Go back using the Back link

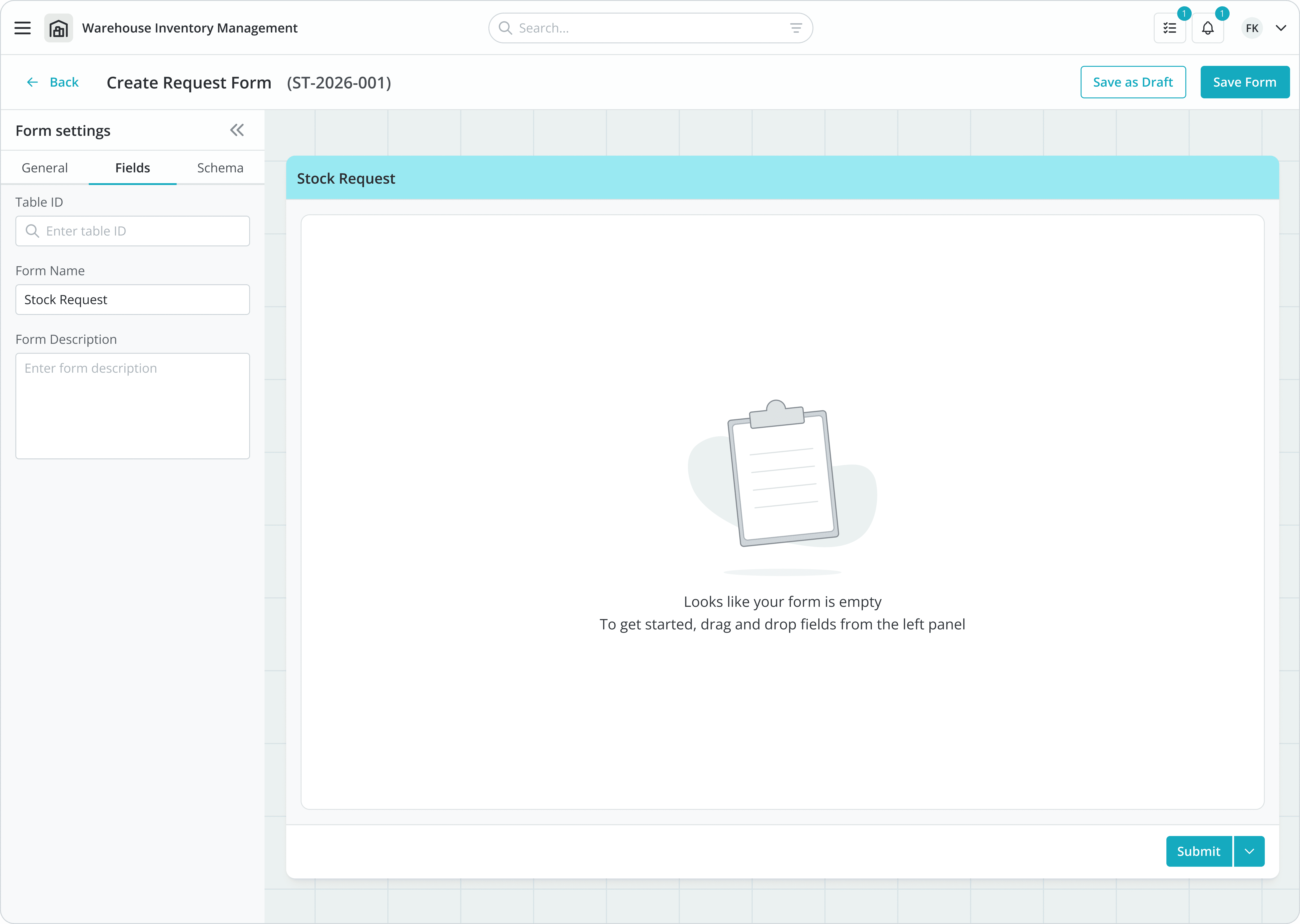coord(53,82)
